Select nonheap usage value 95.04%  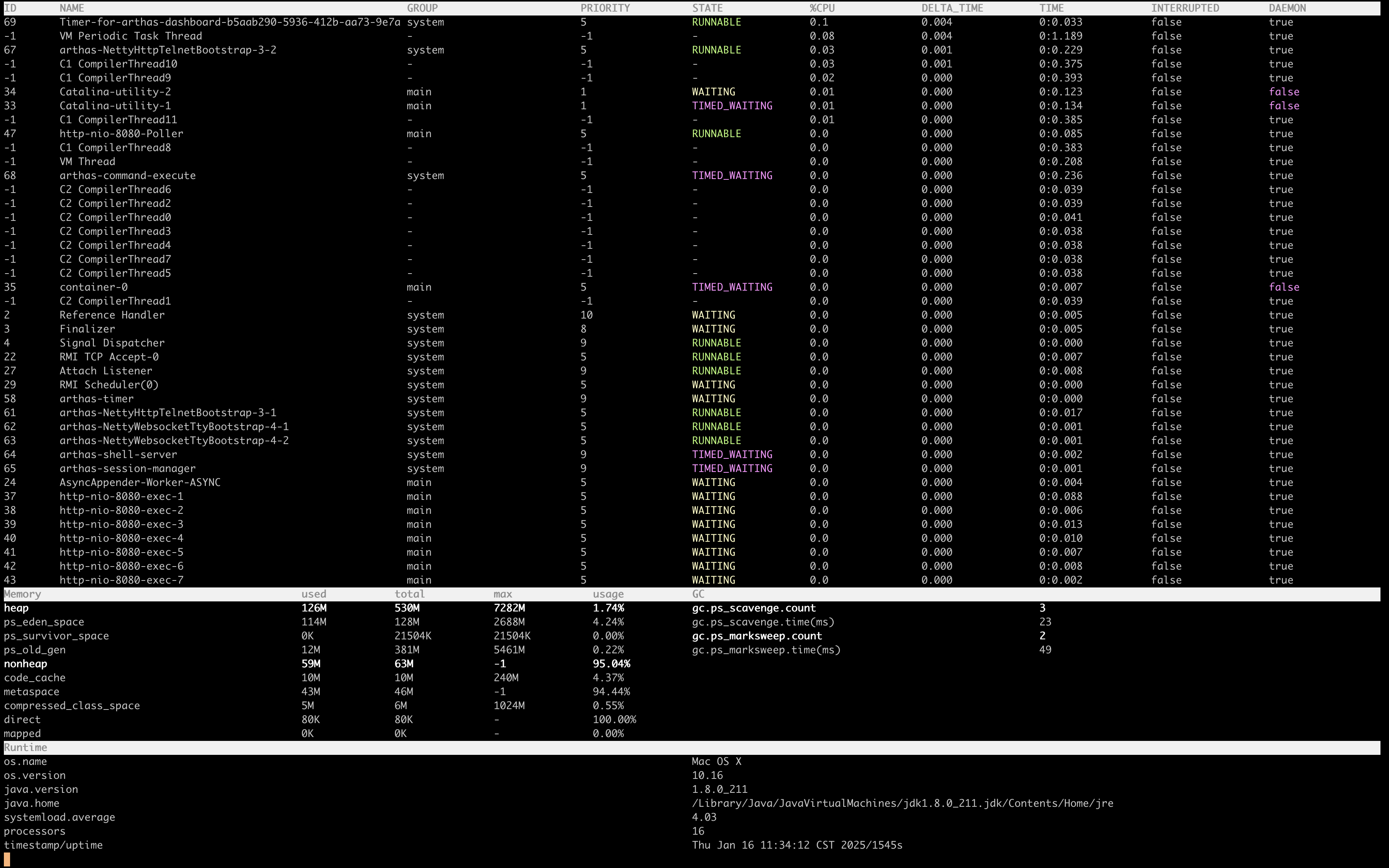point(611,664)
